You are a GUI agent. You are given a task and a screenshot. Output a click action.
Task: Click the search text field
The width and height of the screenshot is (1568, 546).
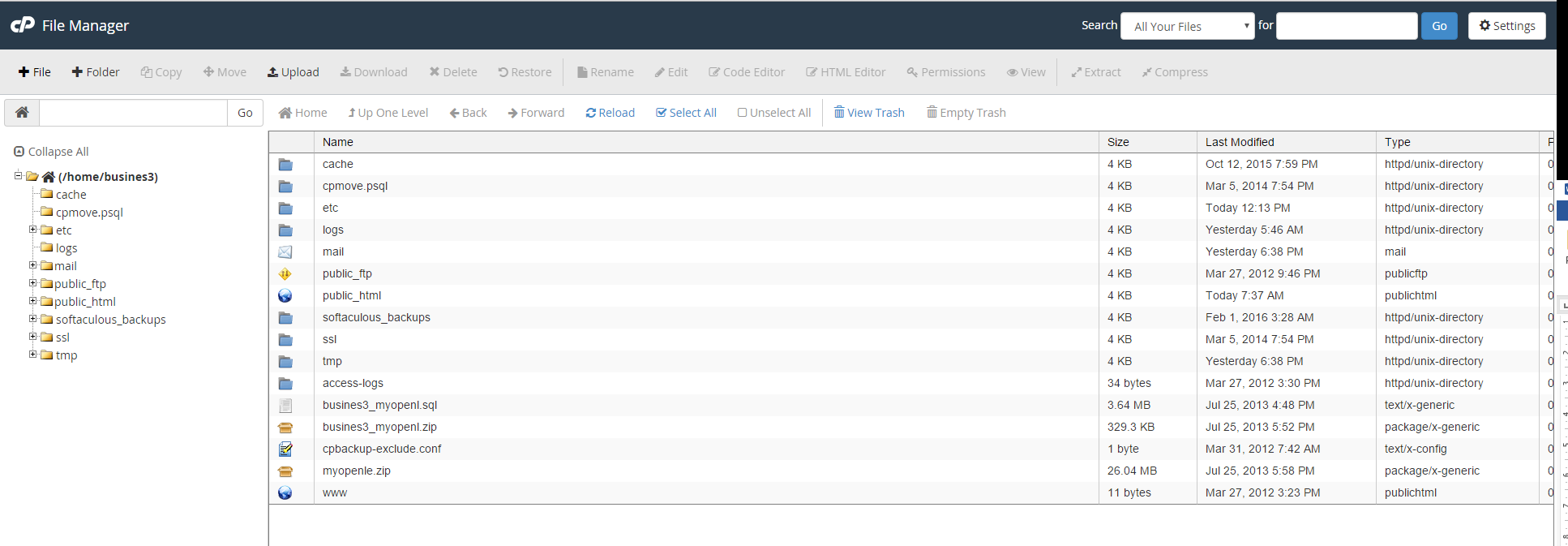(x=1347, y=26)
